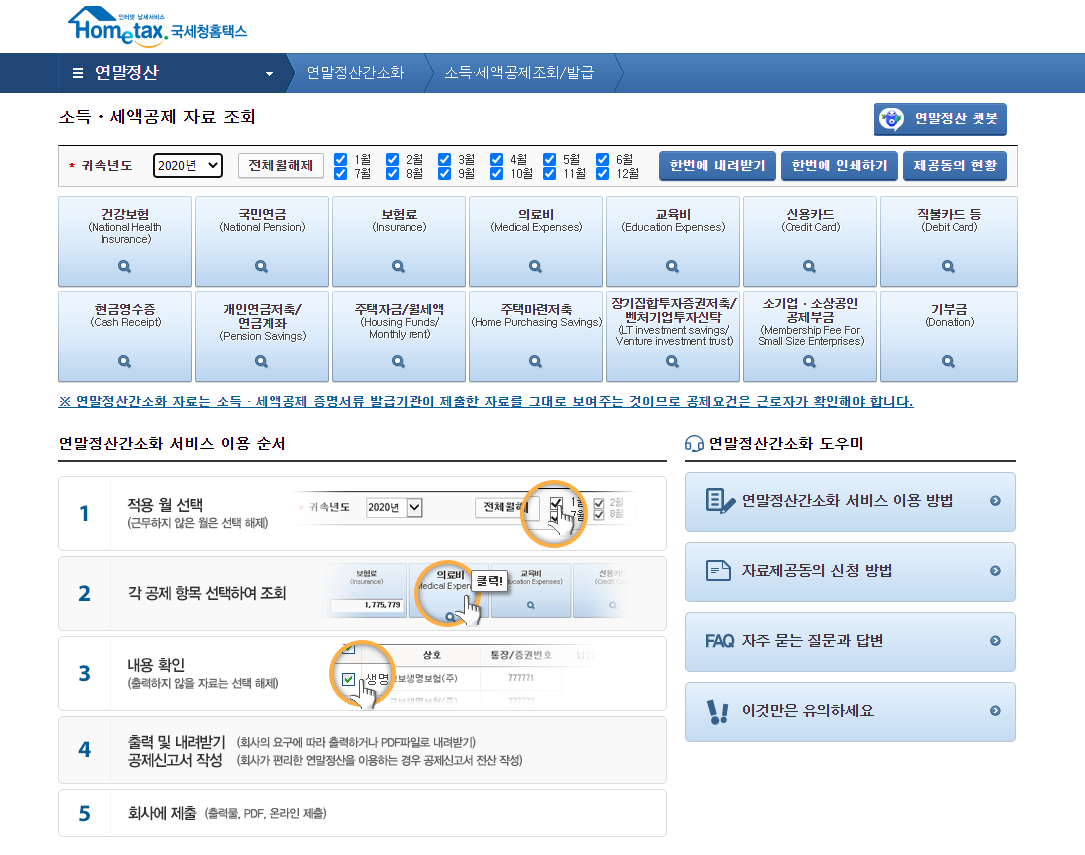Click magnifier under 개인연금저축 (Pension Savings)

click(x=262, y=361)
